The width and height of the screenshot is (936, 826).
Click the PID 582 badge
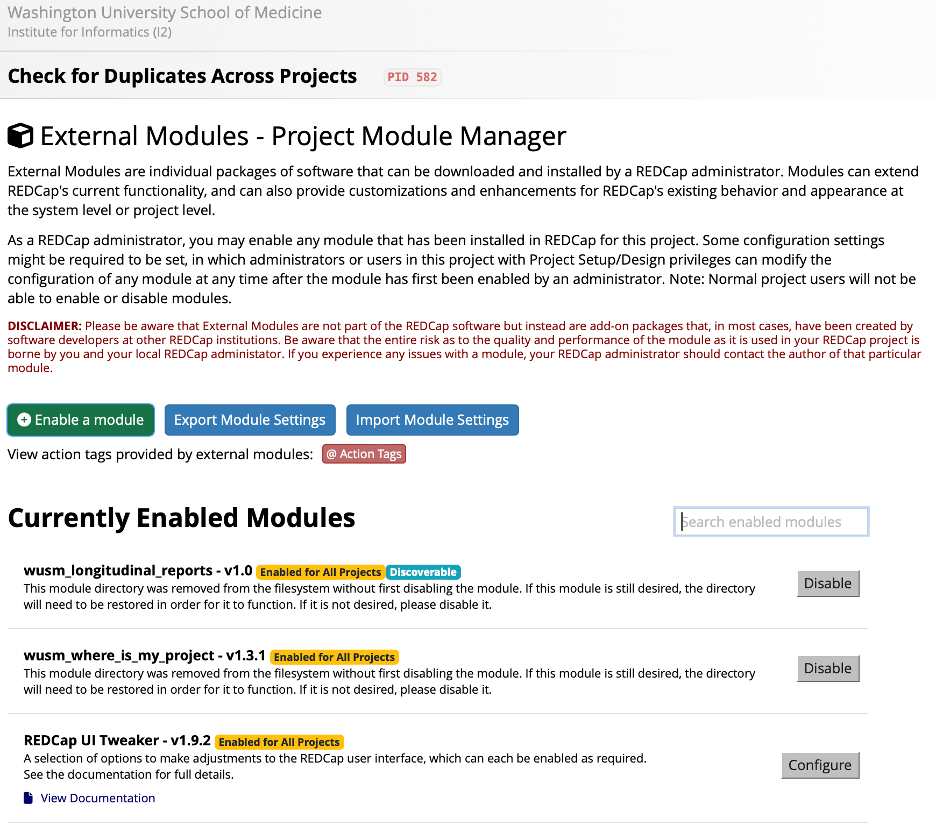tap(412, 77)
